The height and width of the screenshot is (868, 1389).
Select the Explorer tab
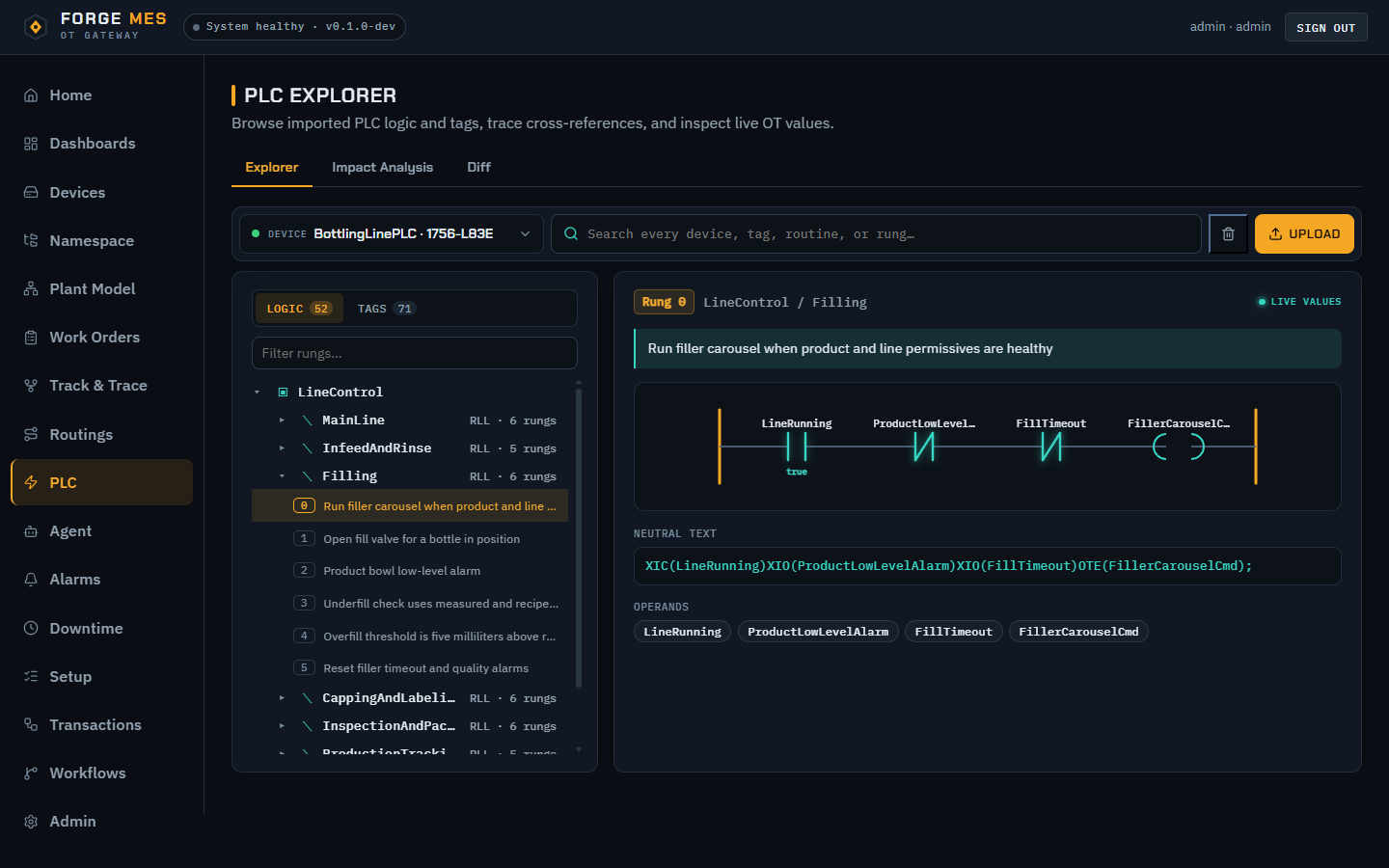coord(272,168)
